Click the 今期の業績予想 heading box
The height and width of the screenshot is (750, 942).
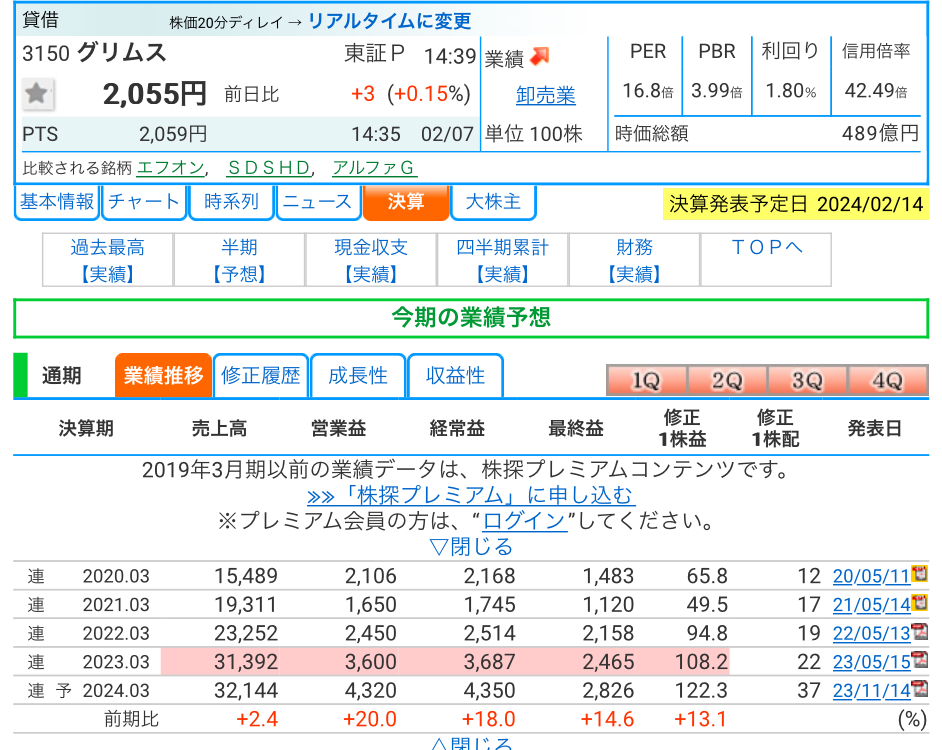coord(471,317)
